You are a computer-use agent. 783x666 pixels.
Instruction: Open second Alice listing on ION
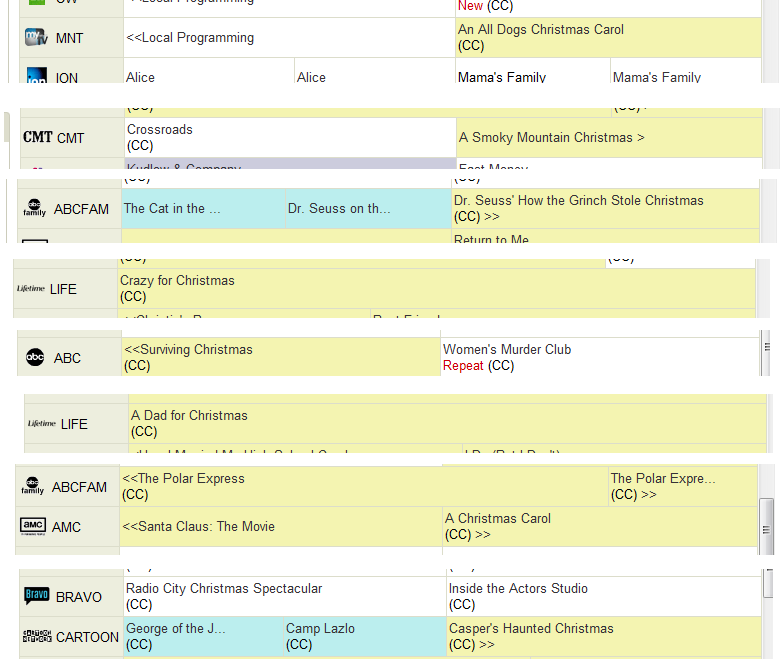pos(375,71)
